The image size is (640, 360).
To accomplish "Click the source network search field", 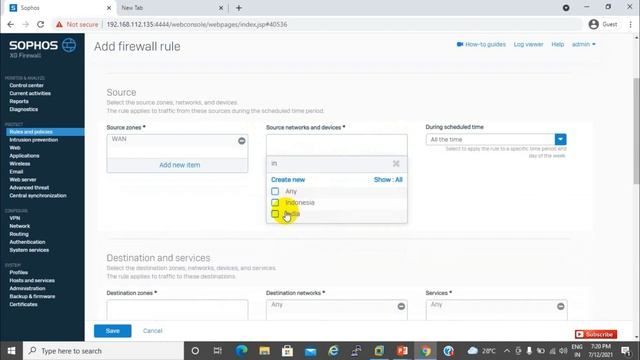I will (331, 164).
